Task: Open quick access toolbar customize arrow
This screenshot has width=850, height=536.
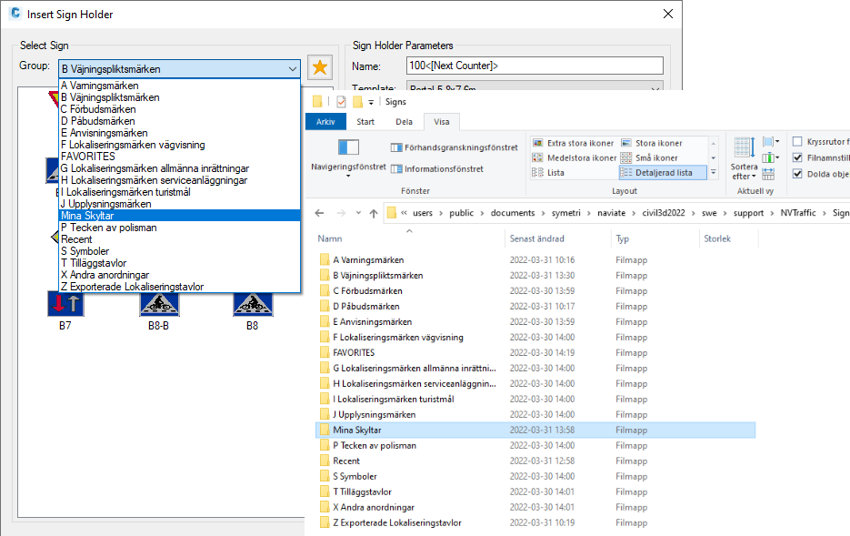Action: [371, 102]
